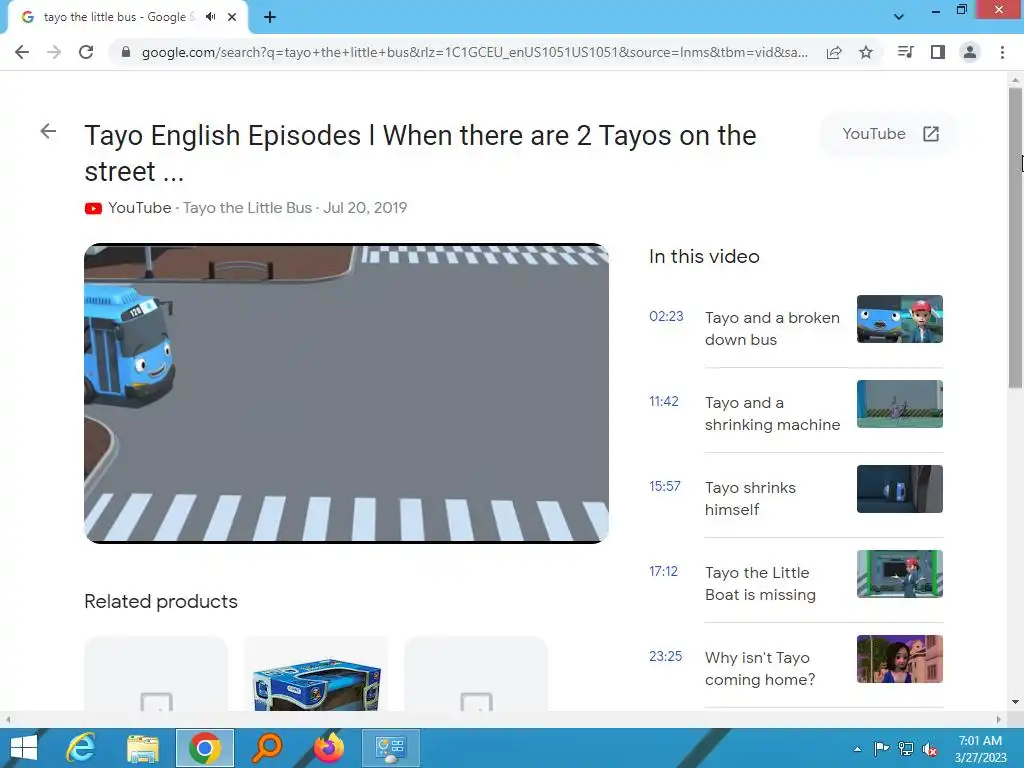The height and width of the screenshot is (768, 1024).
Task: Click the scrollbar up arrow
Action: [1015, 80]
